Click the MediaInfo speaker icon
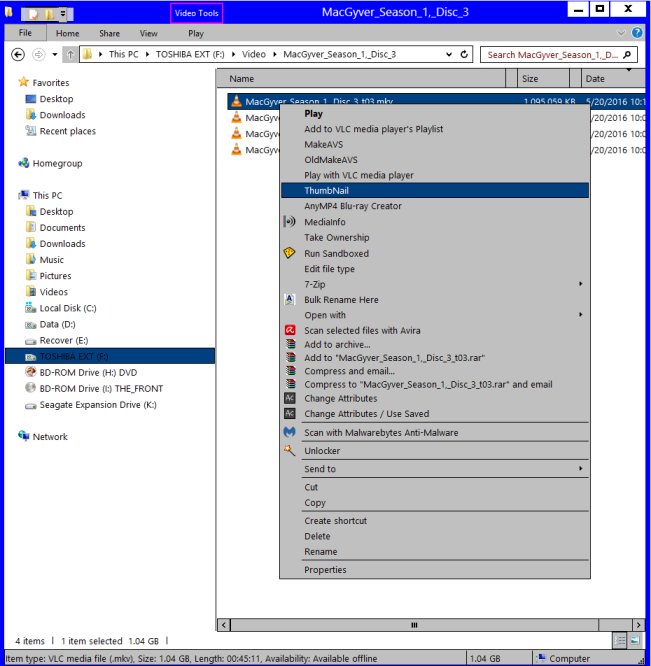The image size is (651, 666). [289, 222]
